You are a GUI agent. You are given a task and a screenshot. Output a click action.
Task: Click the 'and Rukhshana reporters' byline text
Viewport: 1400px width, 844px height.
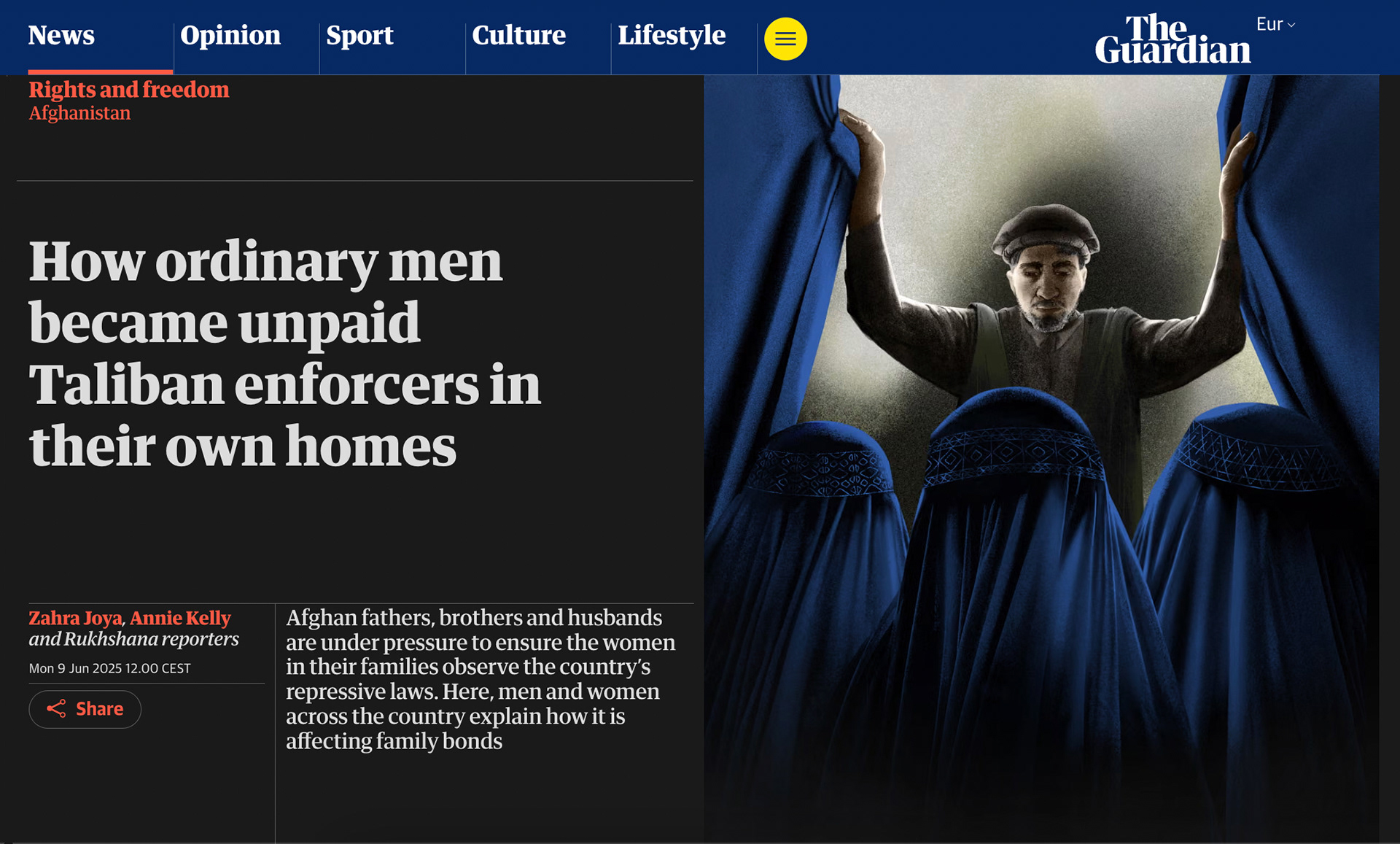coord(133,639)
